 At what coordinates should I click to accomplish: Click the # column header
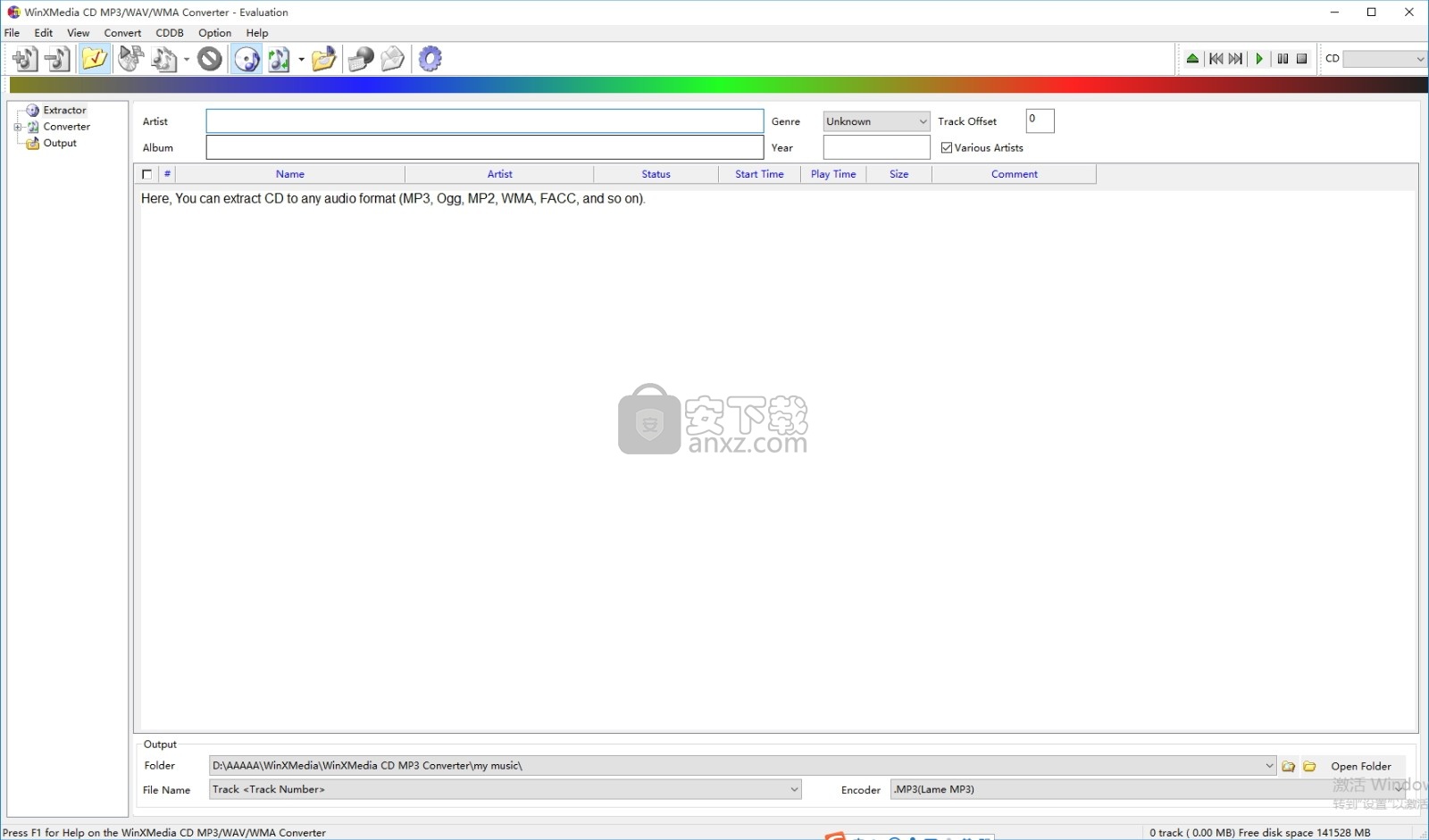[x=167, y=174]
